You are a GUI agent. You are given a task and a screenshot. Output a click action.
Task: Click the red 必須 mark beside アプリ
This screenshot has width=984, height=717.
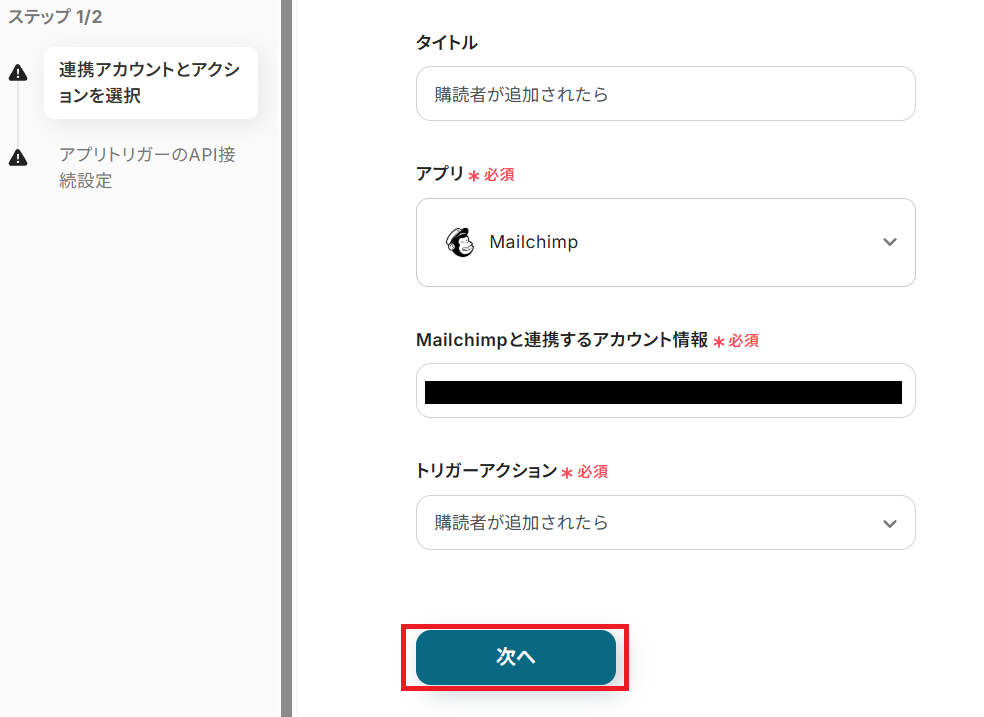click(499, 175)
